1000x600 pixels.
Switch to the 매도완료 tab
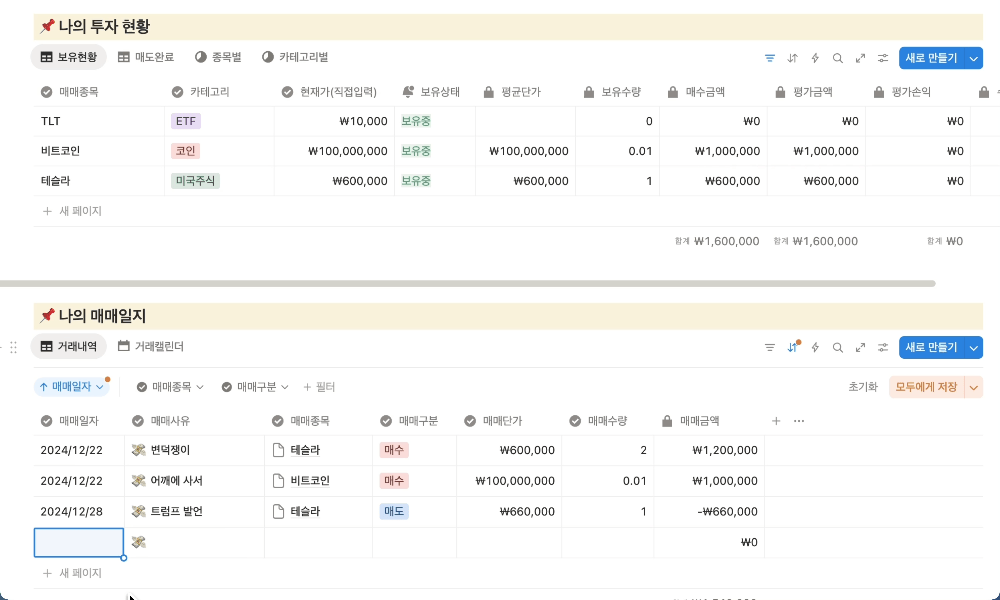click(146, 57)
